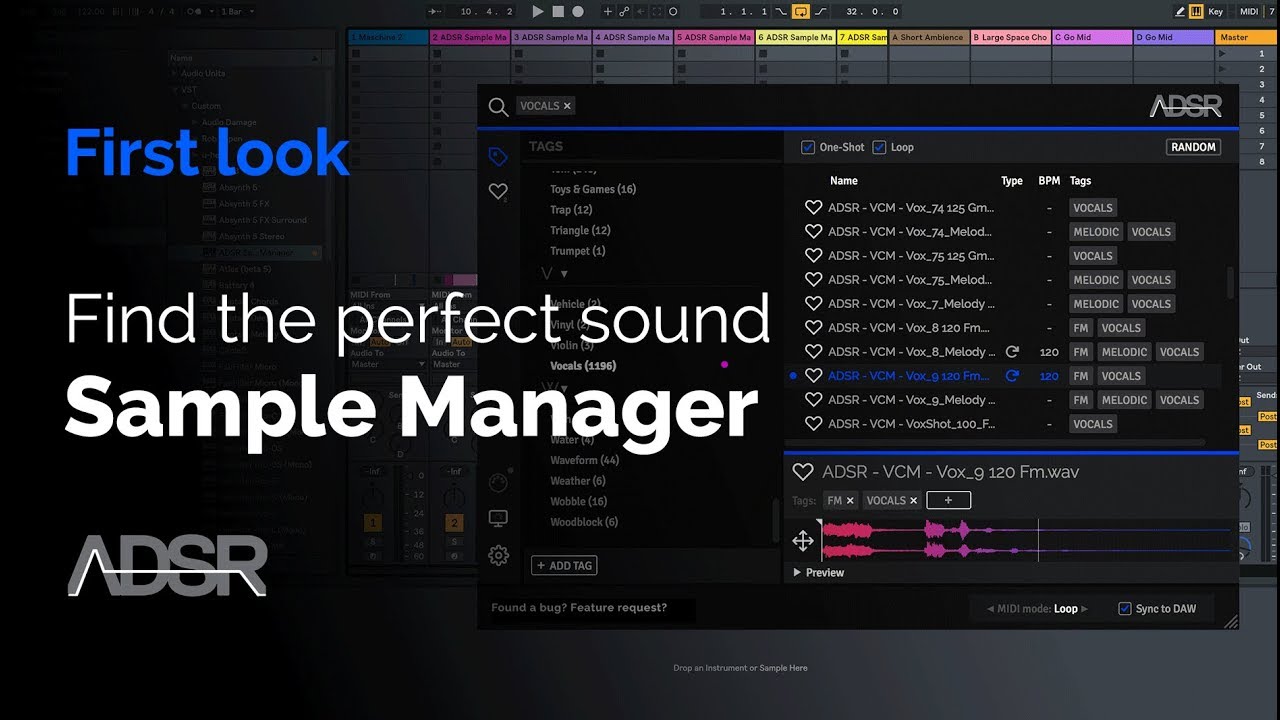Screen dimensions: 1280x720
Task: Favorite the Vox_8 120 Fm sample heart
Action: coord(813,328)
